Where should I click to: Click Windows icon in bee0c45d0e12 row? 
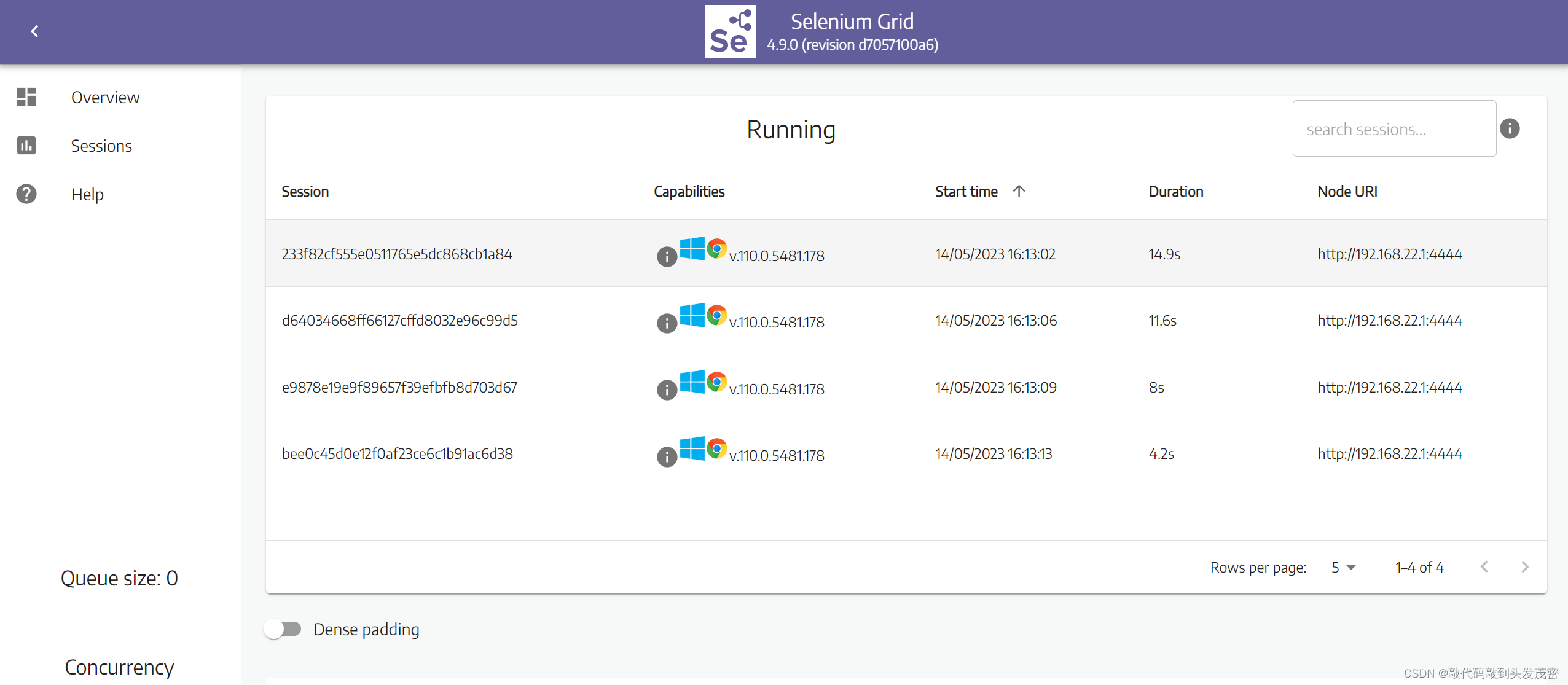click(692, 448)
